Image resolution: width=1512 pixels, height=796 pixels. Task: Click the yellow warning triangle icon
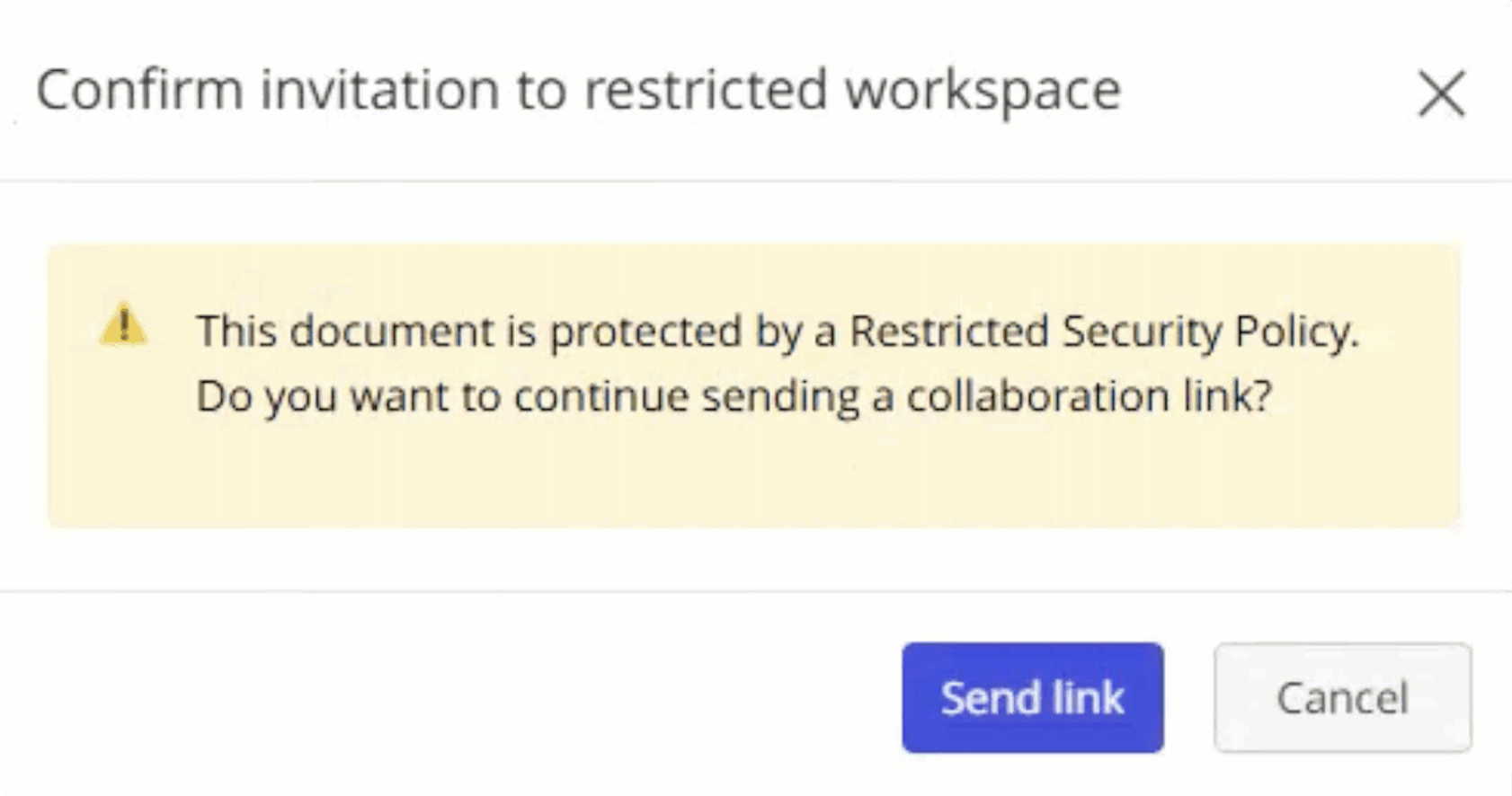(x=124, y=324)
